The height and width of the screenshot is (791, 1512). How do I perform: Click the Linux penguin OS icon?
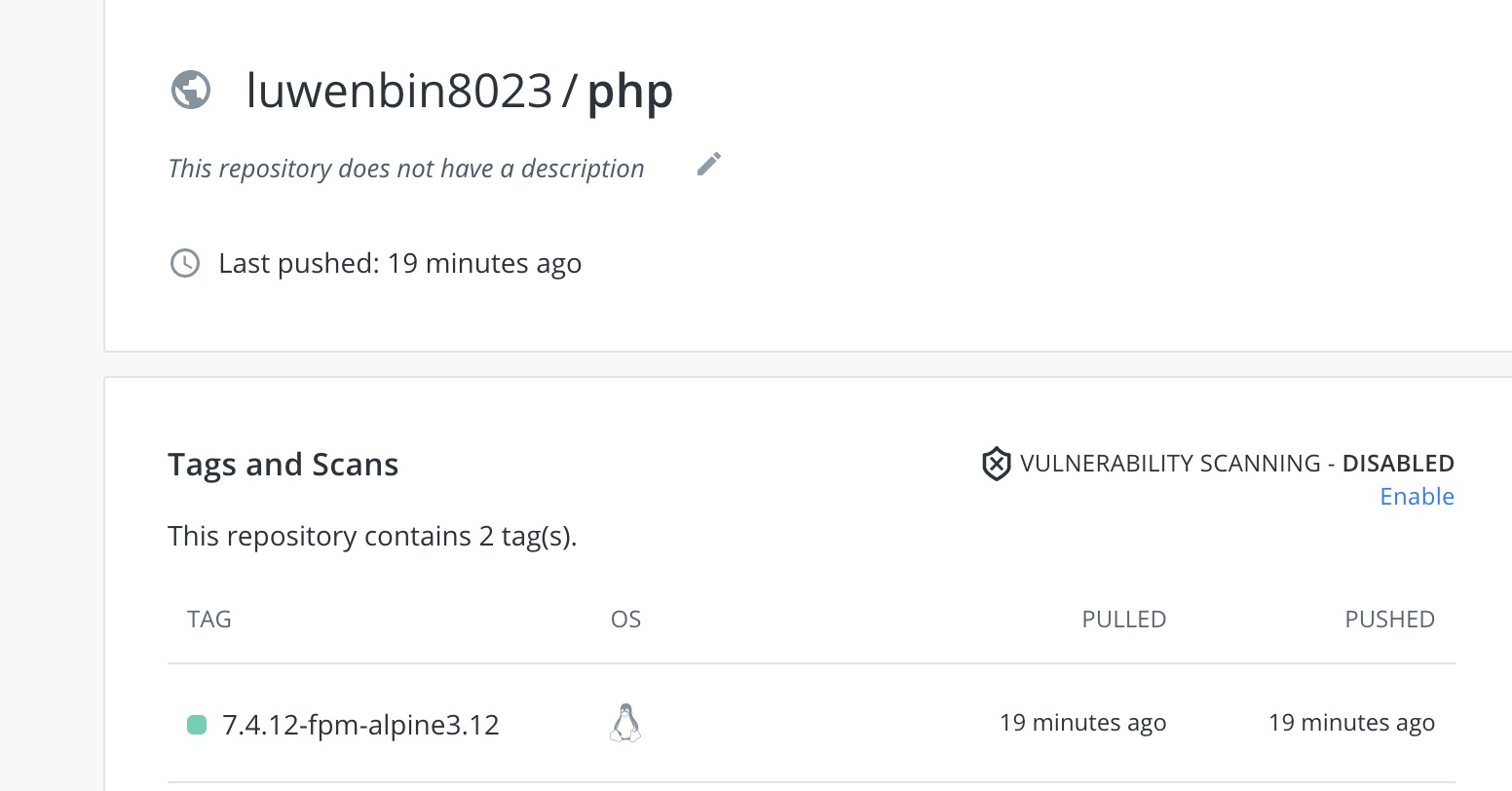(625, 723)
